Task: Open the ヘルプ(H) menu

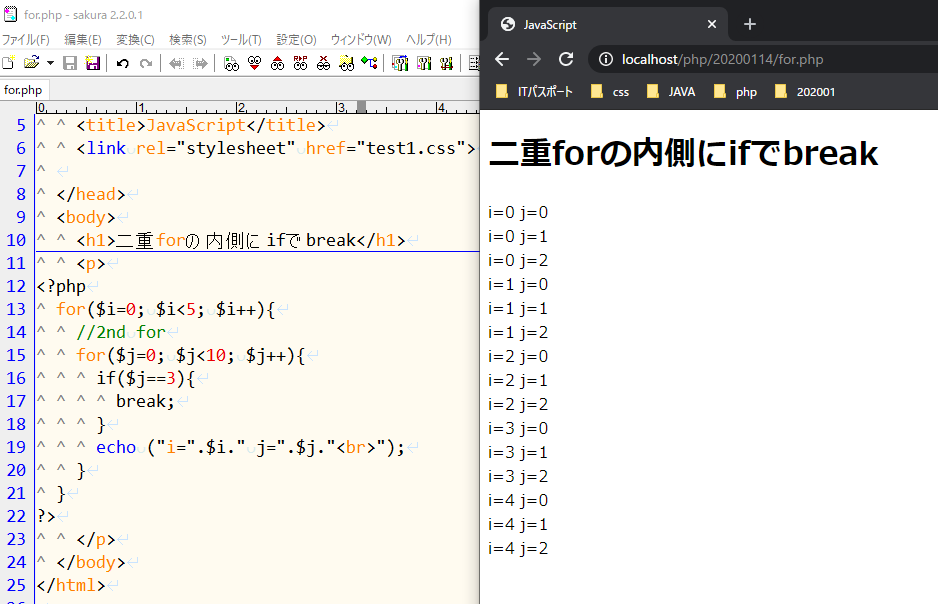Action: point(428,39)
